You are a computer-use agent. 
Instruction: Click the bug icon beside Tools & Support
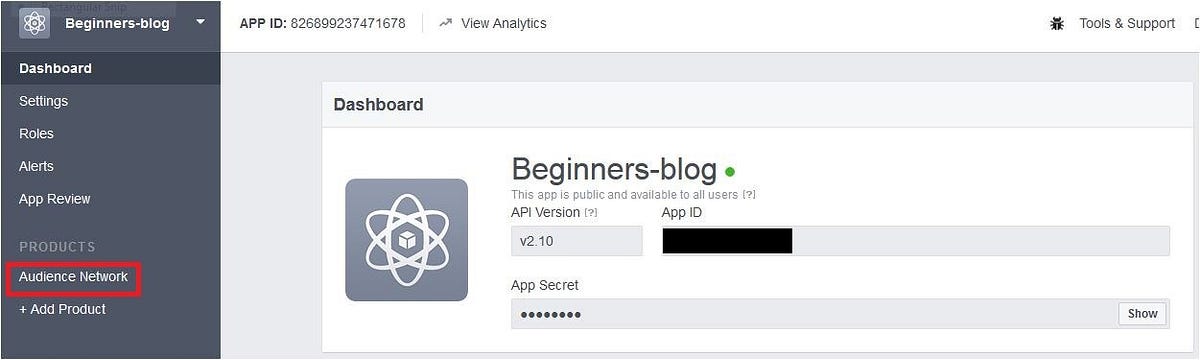coord(1057,23)
